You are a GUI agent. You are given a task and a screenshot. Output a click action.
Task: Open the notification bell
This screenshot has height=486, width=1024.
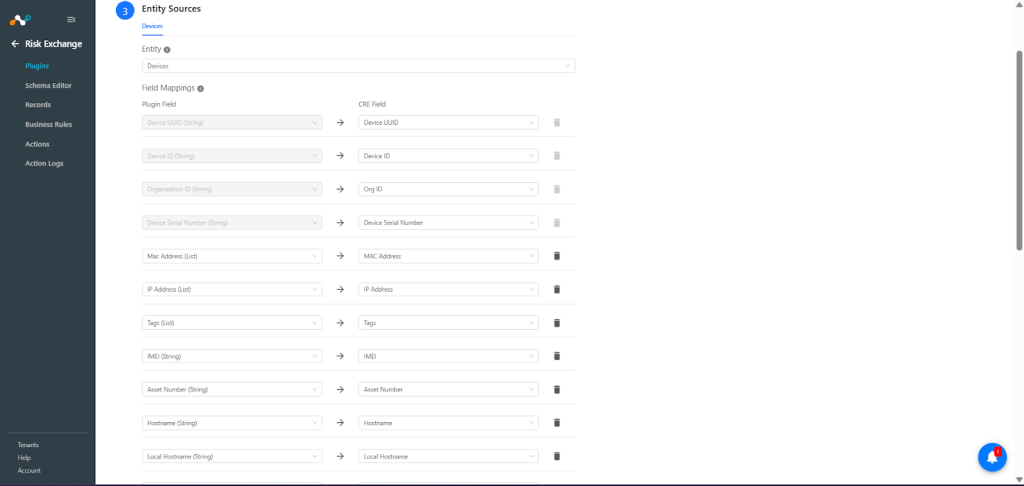pyautogui.click(x=992, y=457)
